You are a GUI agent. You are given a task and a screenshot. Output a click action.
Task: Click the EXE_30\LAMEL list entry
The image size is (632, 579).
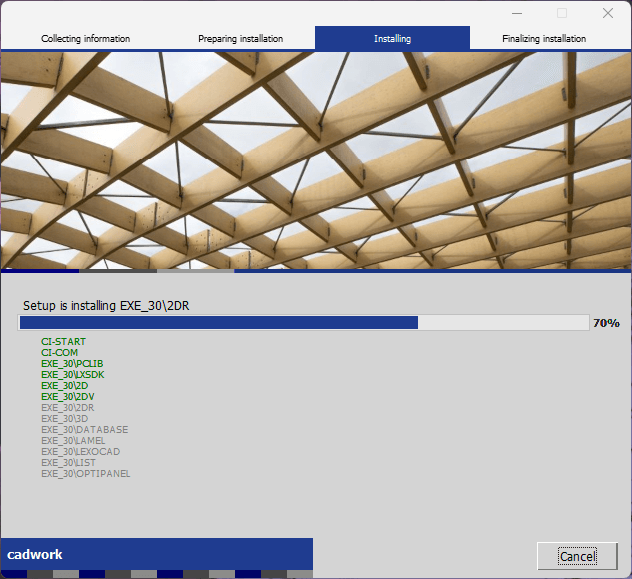(73, 441)
